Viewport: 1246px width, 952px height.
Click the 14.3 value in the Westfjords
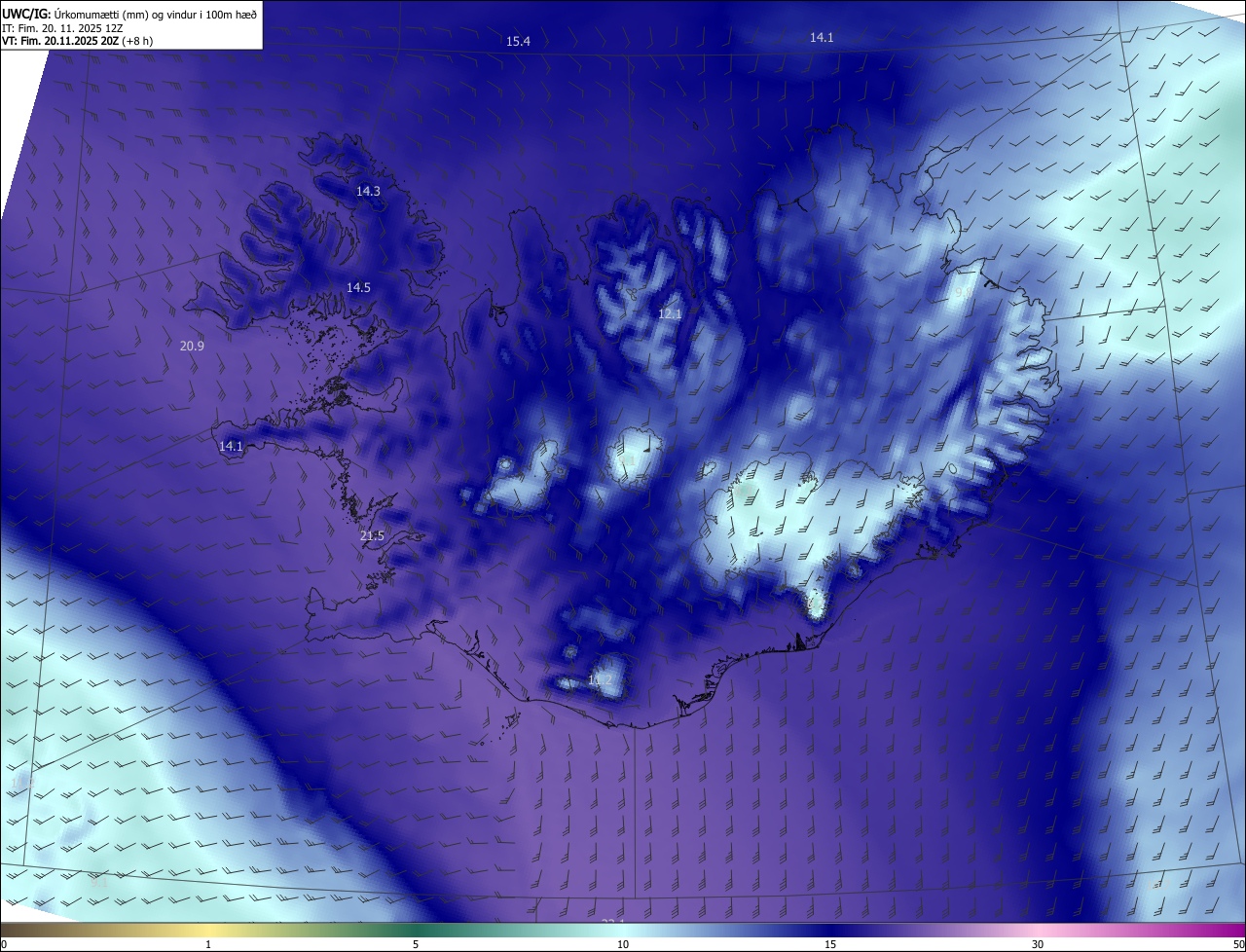(x=368, y=192)
